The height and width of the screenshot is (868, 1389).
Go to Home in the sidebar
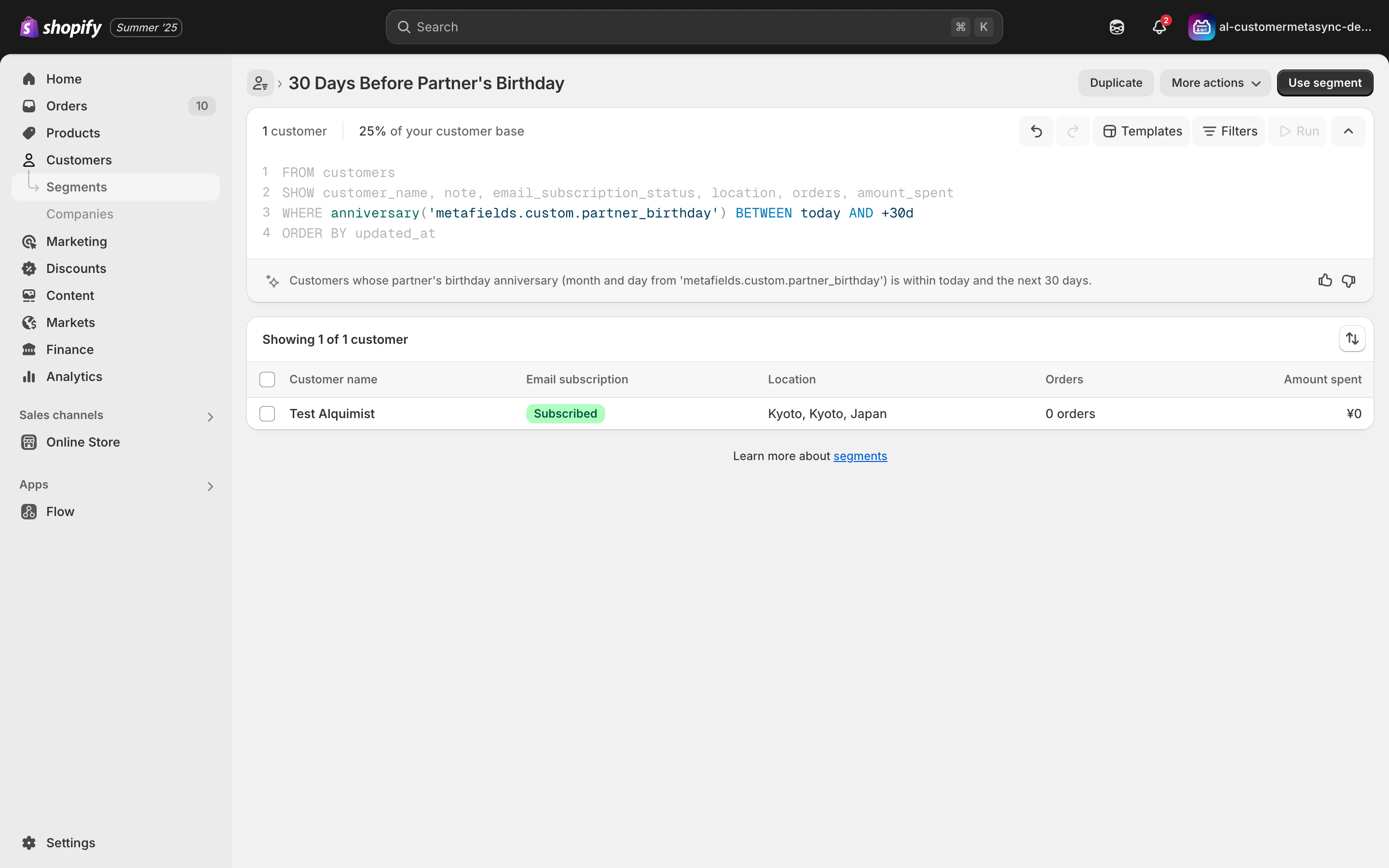(115, 79)
